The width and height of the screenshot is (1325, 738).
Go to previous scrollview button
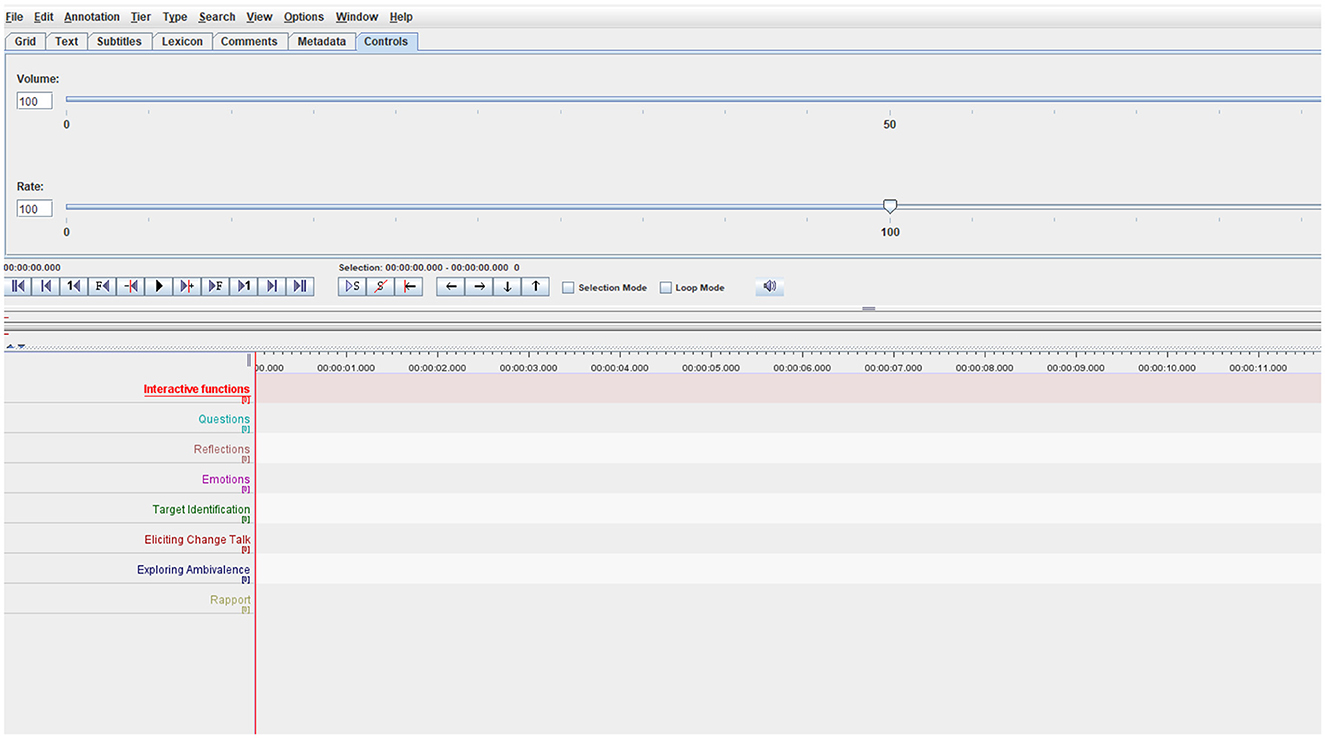pos(46,287)
